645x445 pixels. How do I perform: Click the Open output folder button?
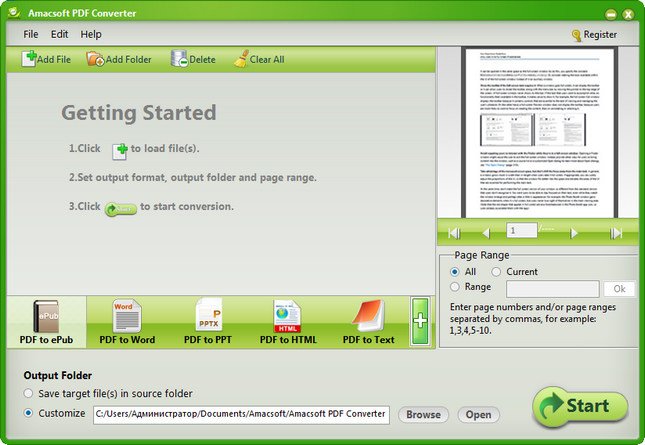(x=478, y=415)
